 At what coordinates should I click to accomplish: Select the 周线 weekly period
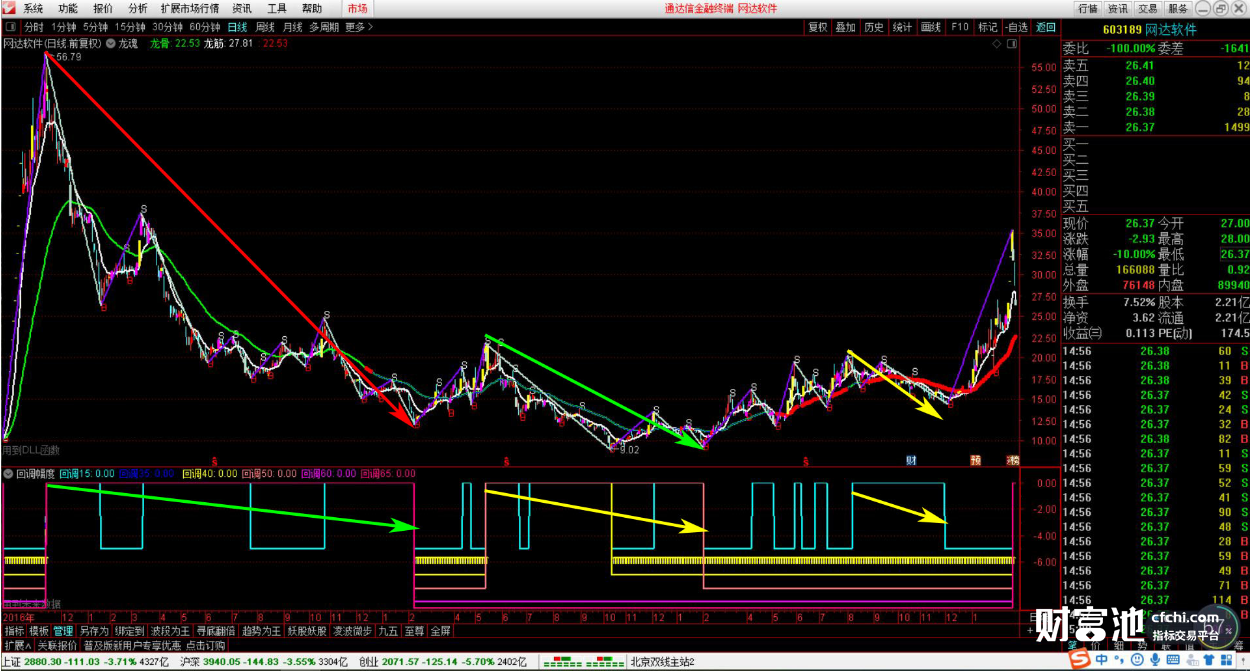tap(265, 27)
